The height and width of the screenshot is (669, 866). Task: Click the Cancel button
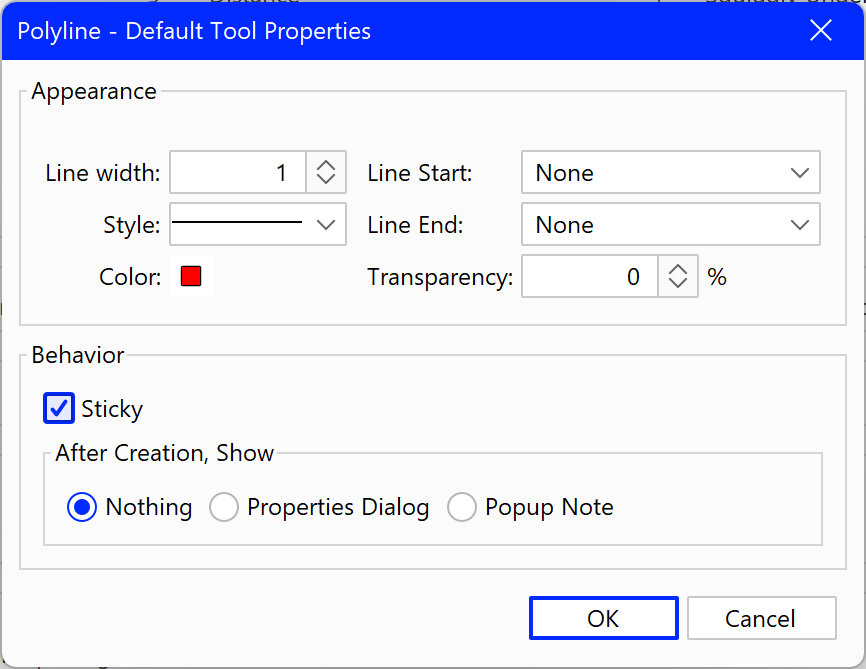click(x=762, y=618)
